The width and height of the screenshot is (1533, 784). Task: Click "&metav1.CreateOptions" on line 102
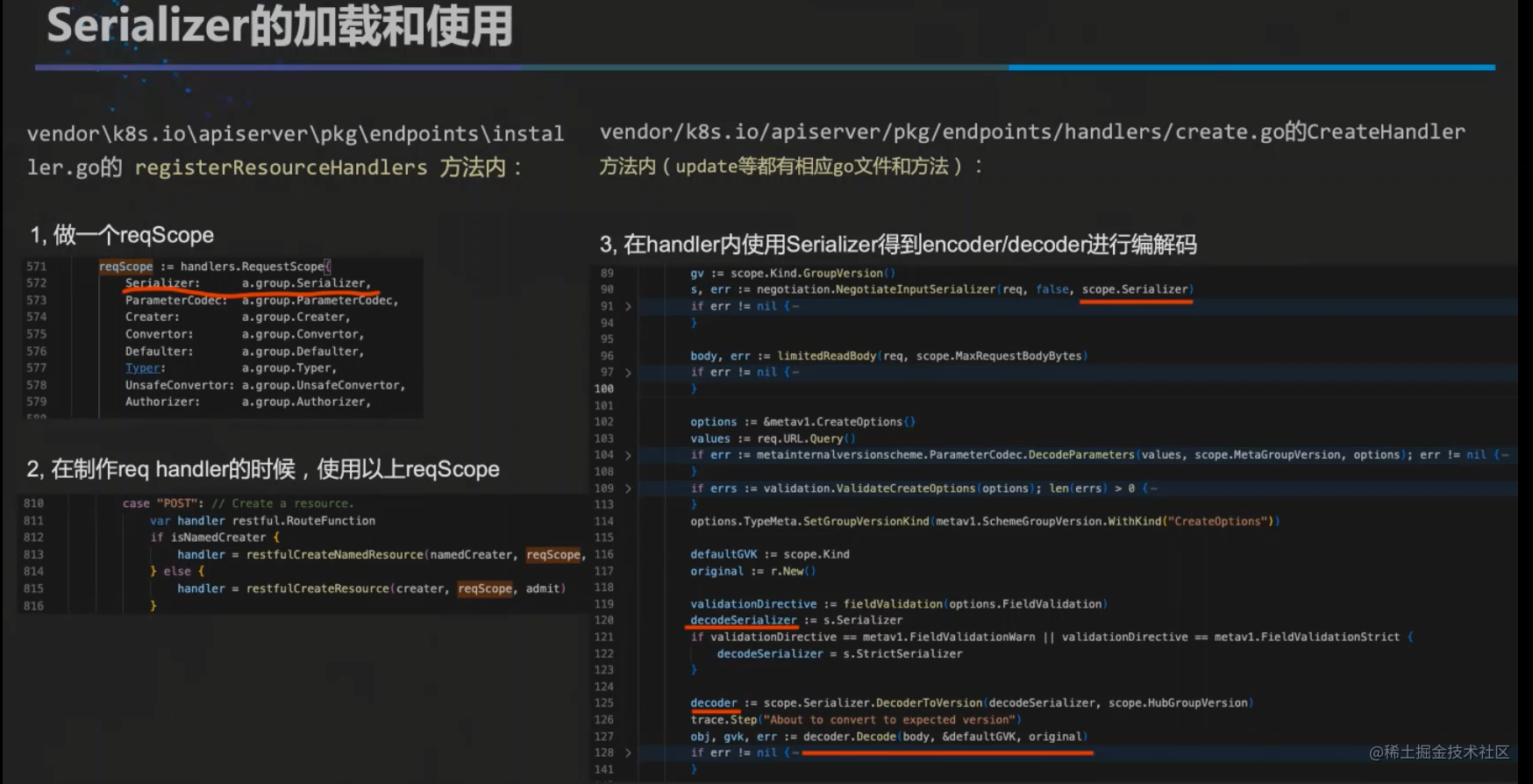tap(833, 422)
